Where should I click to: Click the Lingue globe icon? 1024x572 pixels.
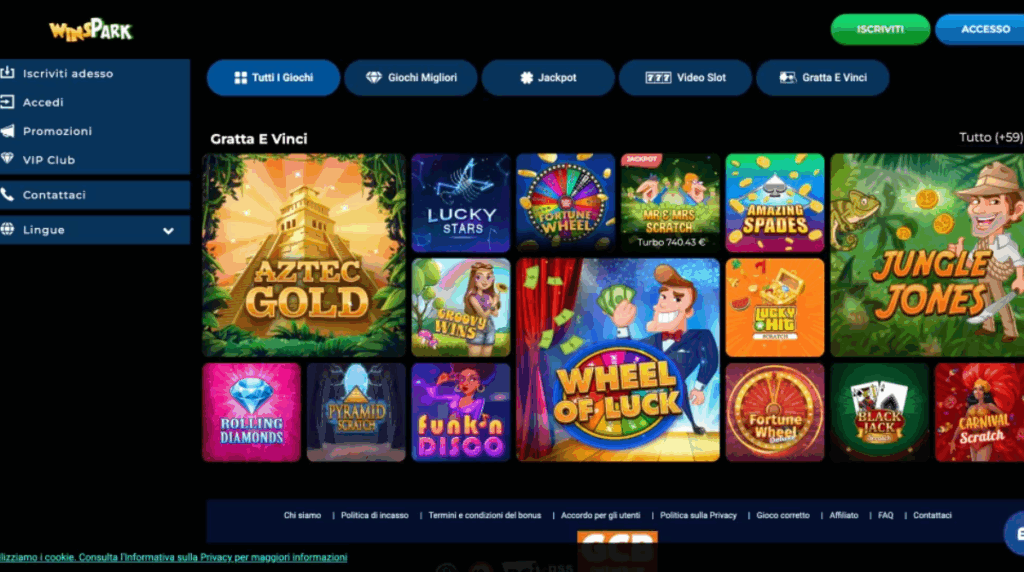(x=7, y=229)
